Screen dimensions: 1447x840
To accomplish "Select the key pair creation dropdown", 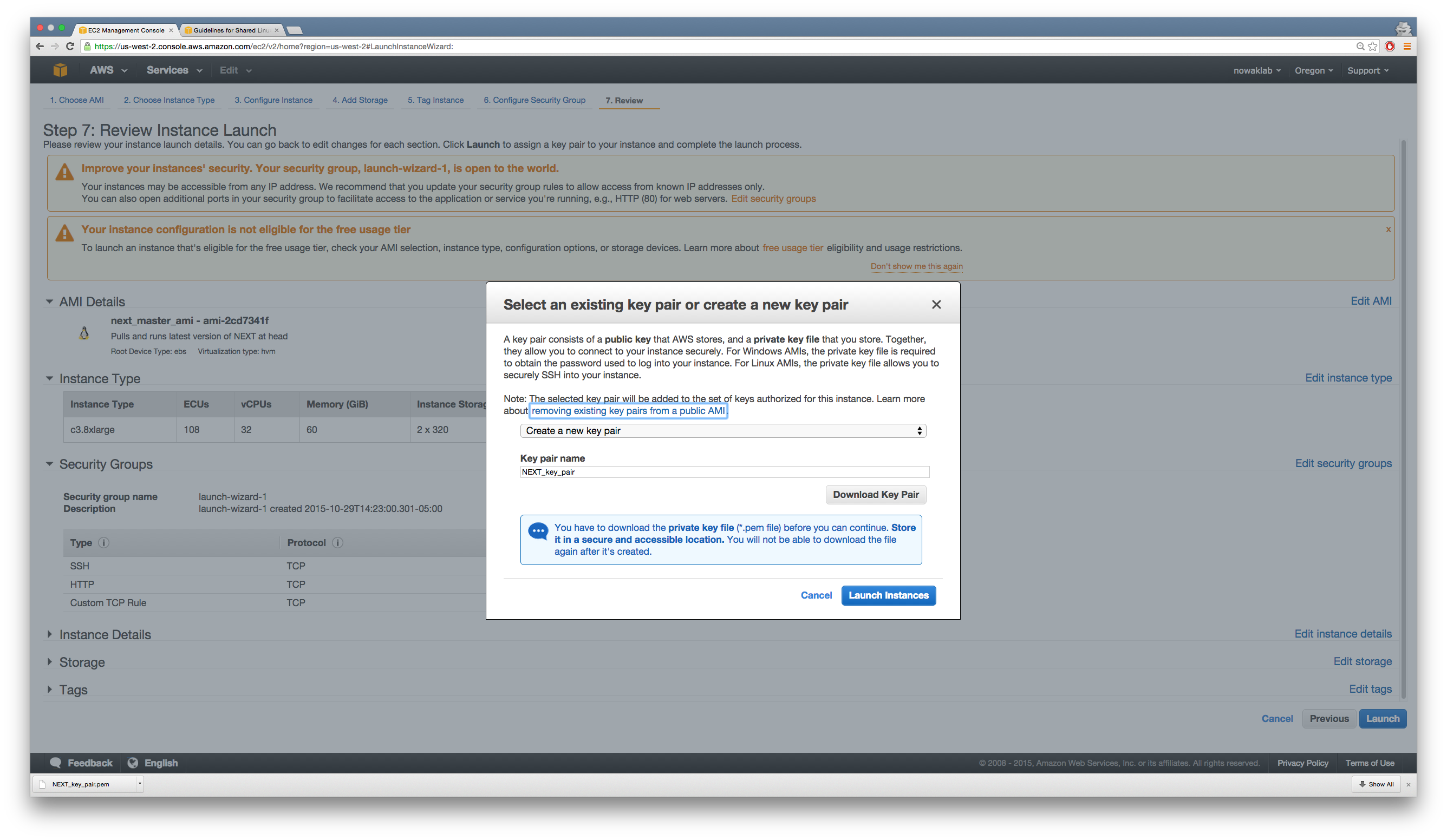I will point(722,430).
